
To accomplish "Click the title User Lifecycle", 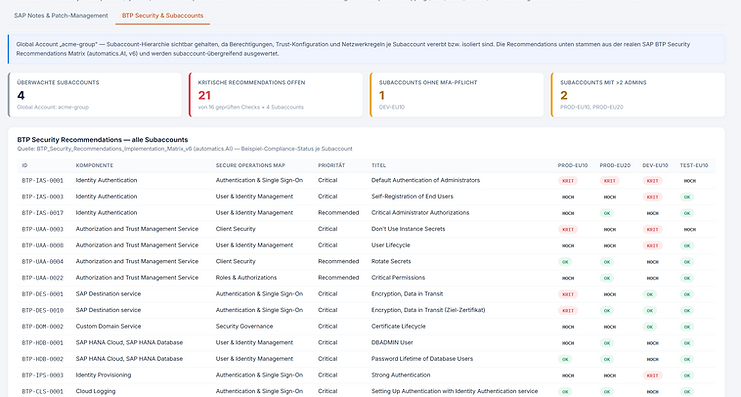I will pyautogui.click(x=391, y=245).
